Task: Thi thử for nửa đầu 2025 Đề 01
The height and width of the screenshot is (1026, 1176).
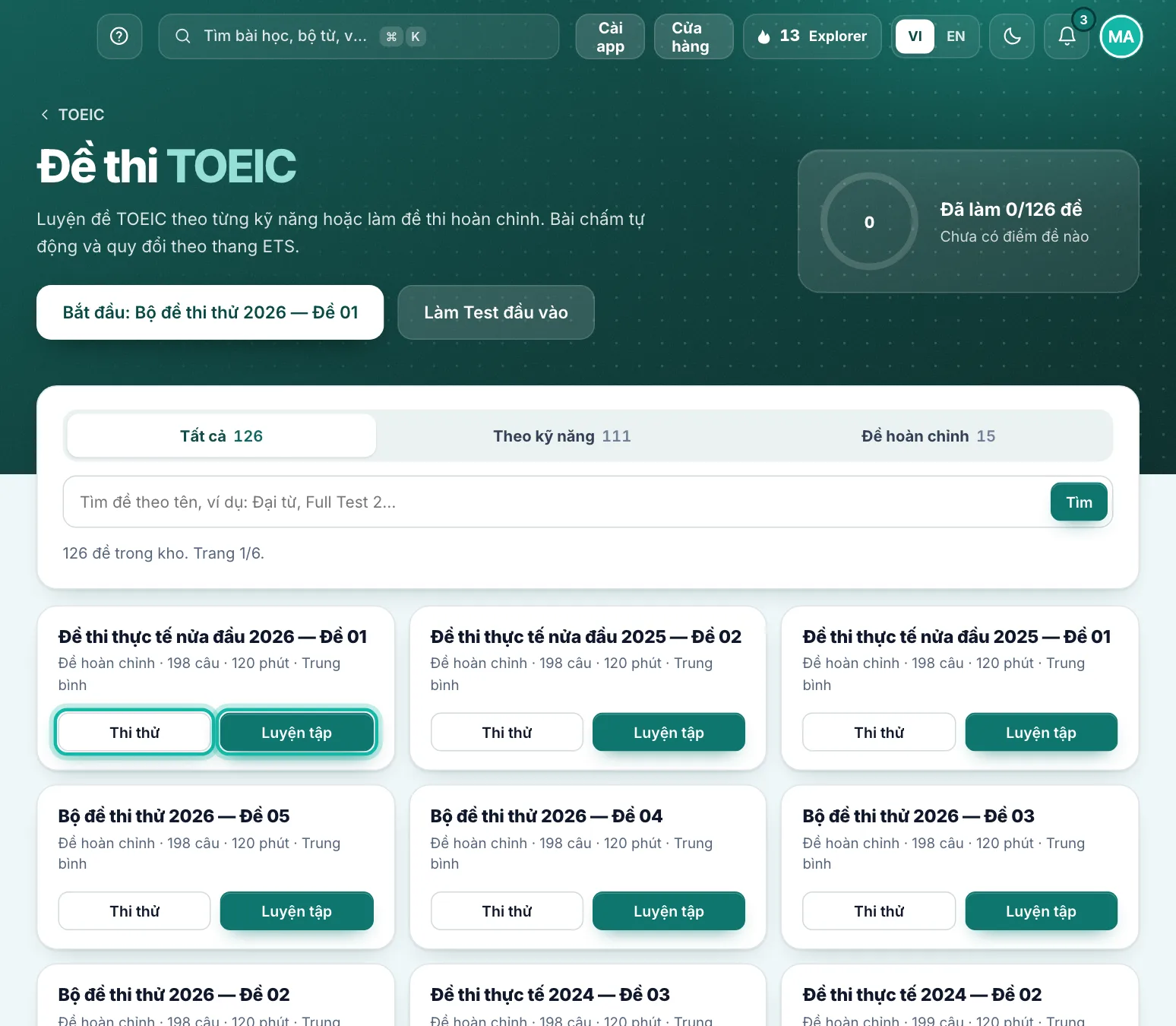Action: (x=879, y=733)
